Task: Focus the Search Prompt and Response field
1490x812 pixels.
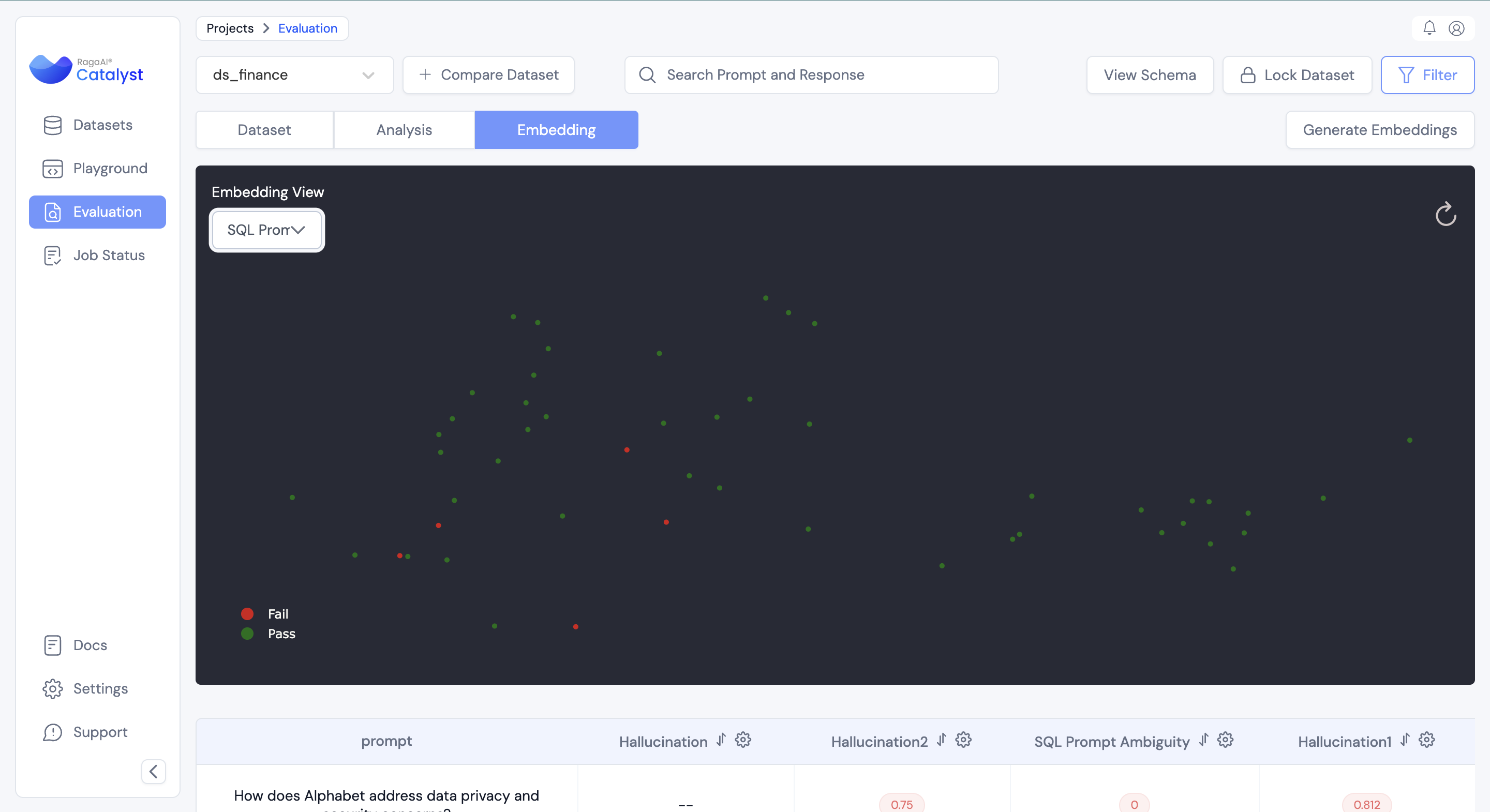Action: (811, 75)
